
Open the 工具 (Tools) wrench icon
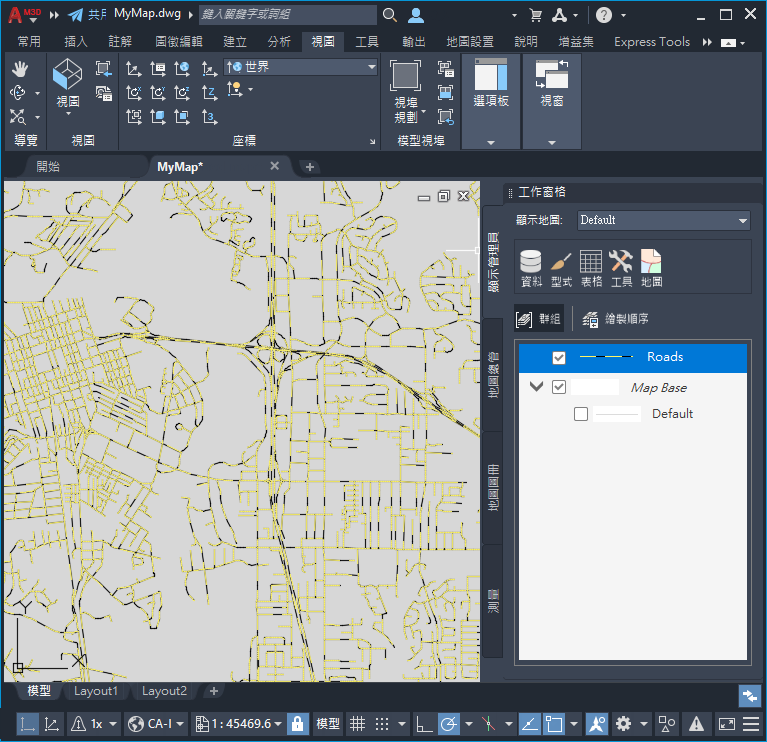(621, 267)
